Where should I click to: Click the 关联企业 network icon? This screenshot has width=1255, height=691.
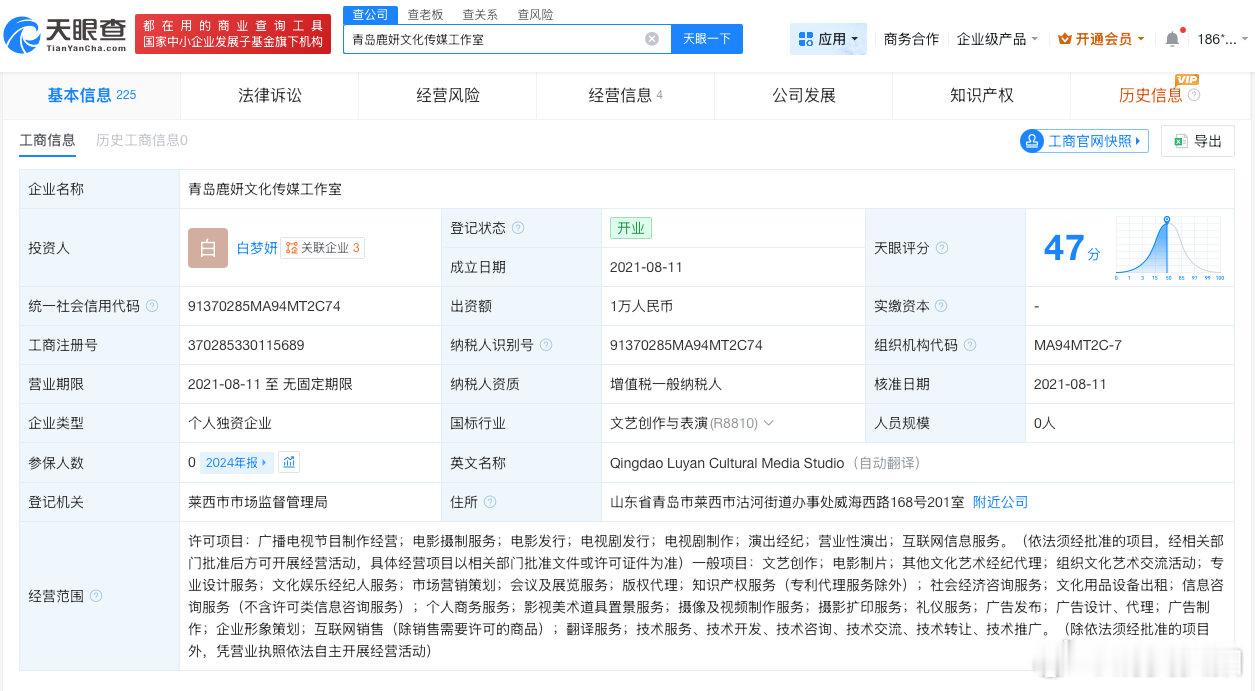(x=291, y=248)
